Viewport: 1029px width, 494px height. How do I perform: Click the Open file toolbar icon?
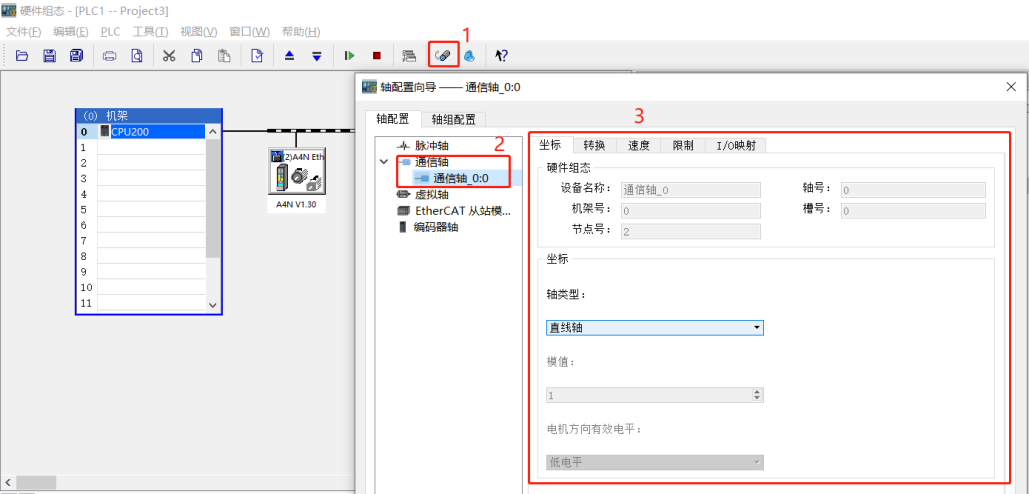click(21, 56)
